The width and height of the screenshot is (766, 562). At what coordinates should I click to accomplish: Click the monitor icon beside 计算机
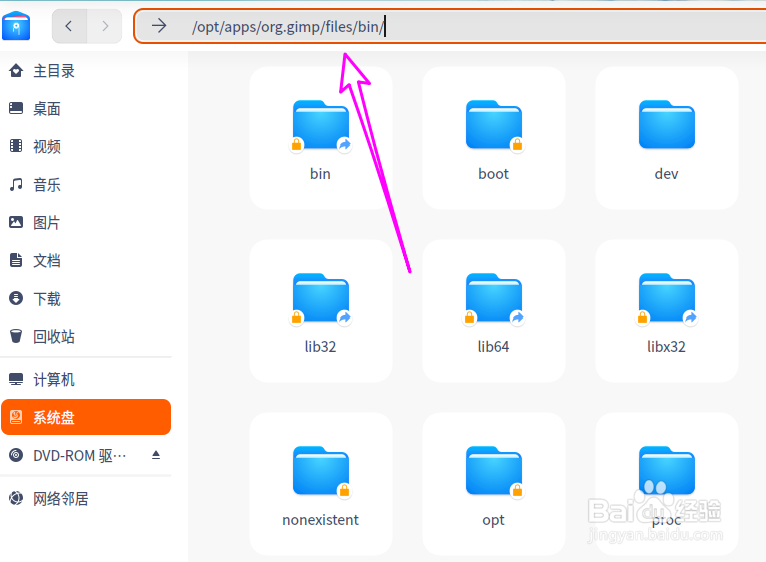16,379
